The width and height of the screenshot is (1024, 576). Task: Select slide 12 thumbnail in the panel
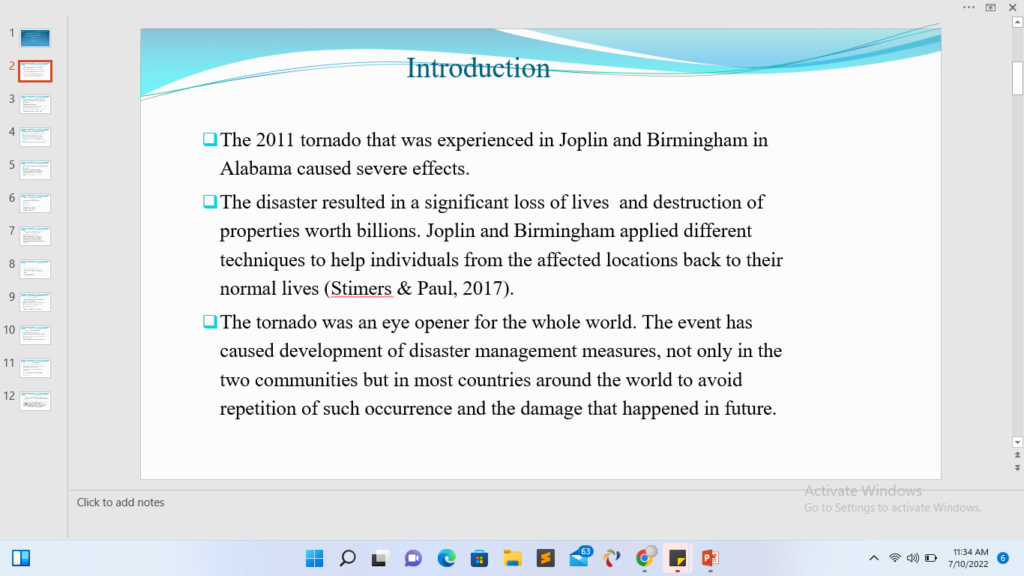click(35, 400)
